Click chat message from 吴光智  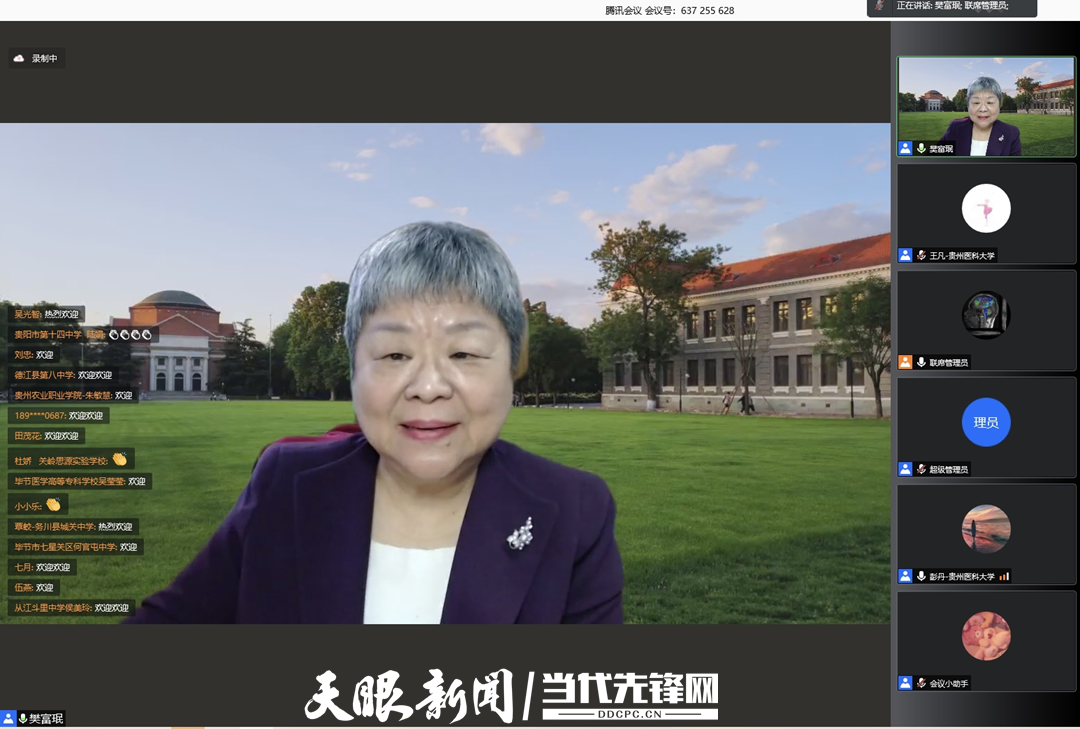tap(47, 314)
